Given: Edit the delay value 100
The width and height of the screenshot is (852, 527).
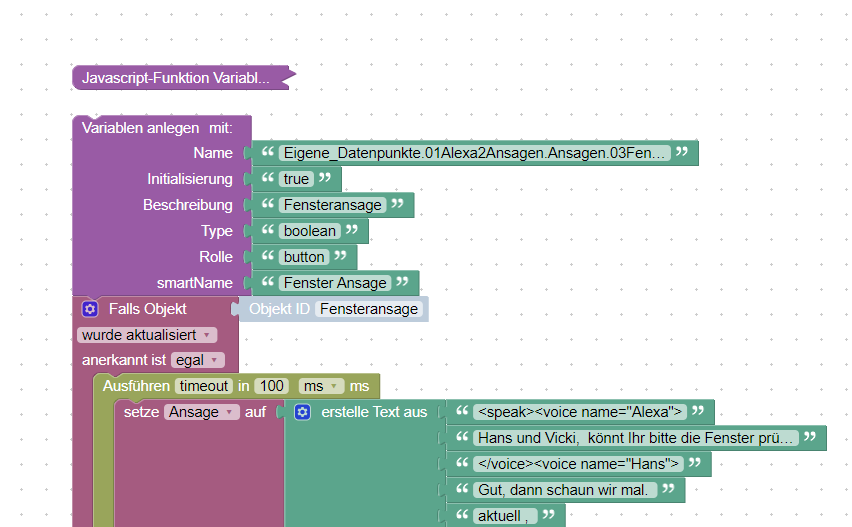Looking at the screenshot, I should (272, 386).
